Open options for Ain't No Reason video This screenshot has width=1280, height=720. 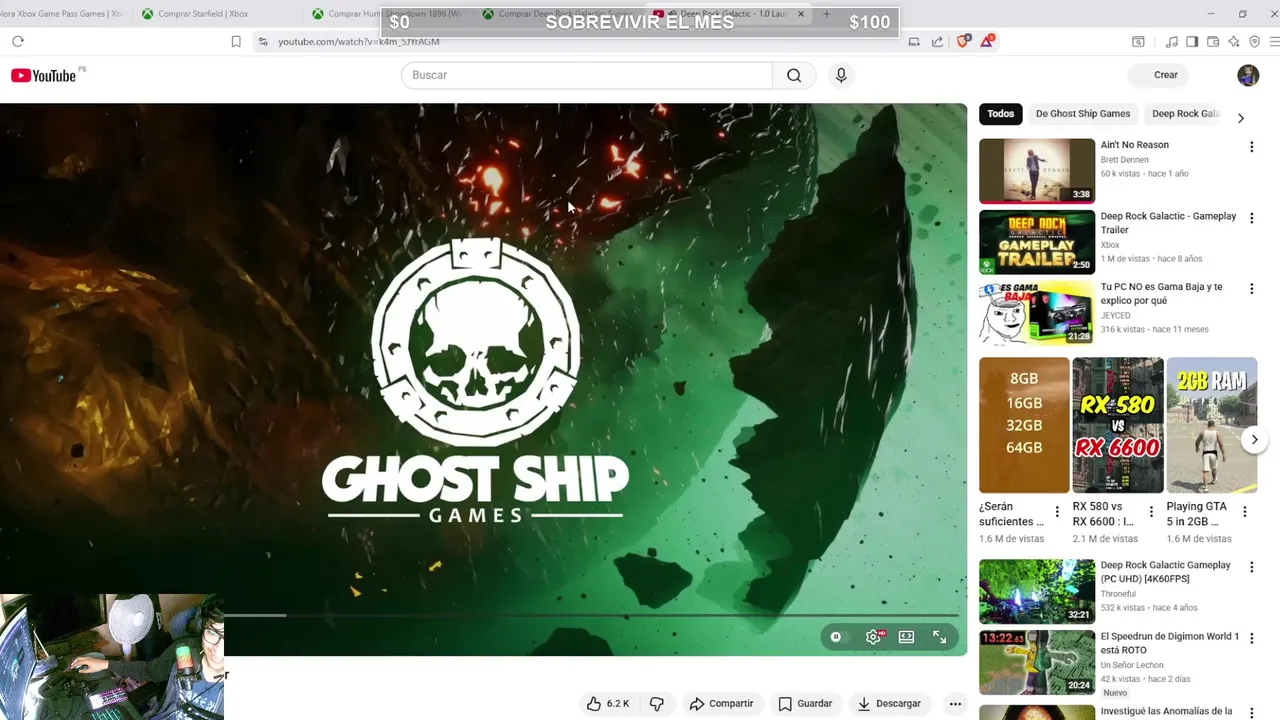point(1251,147)
